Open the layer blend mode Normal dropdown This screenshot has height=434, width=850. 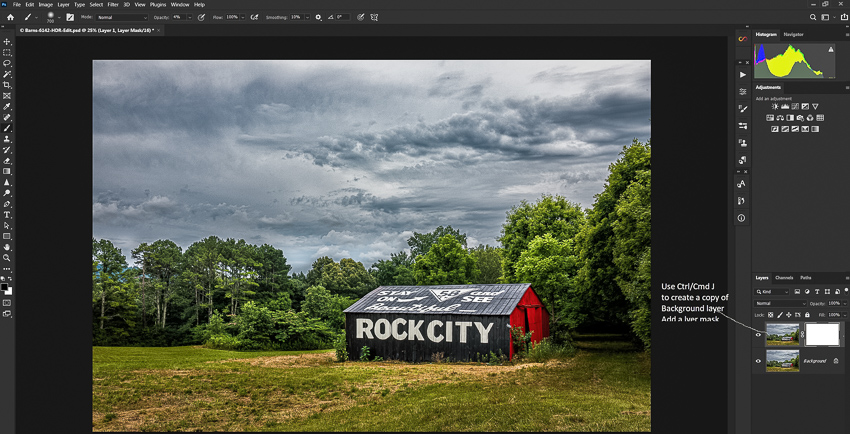[781, 303]
